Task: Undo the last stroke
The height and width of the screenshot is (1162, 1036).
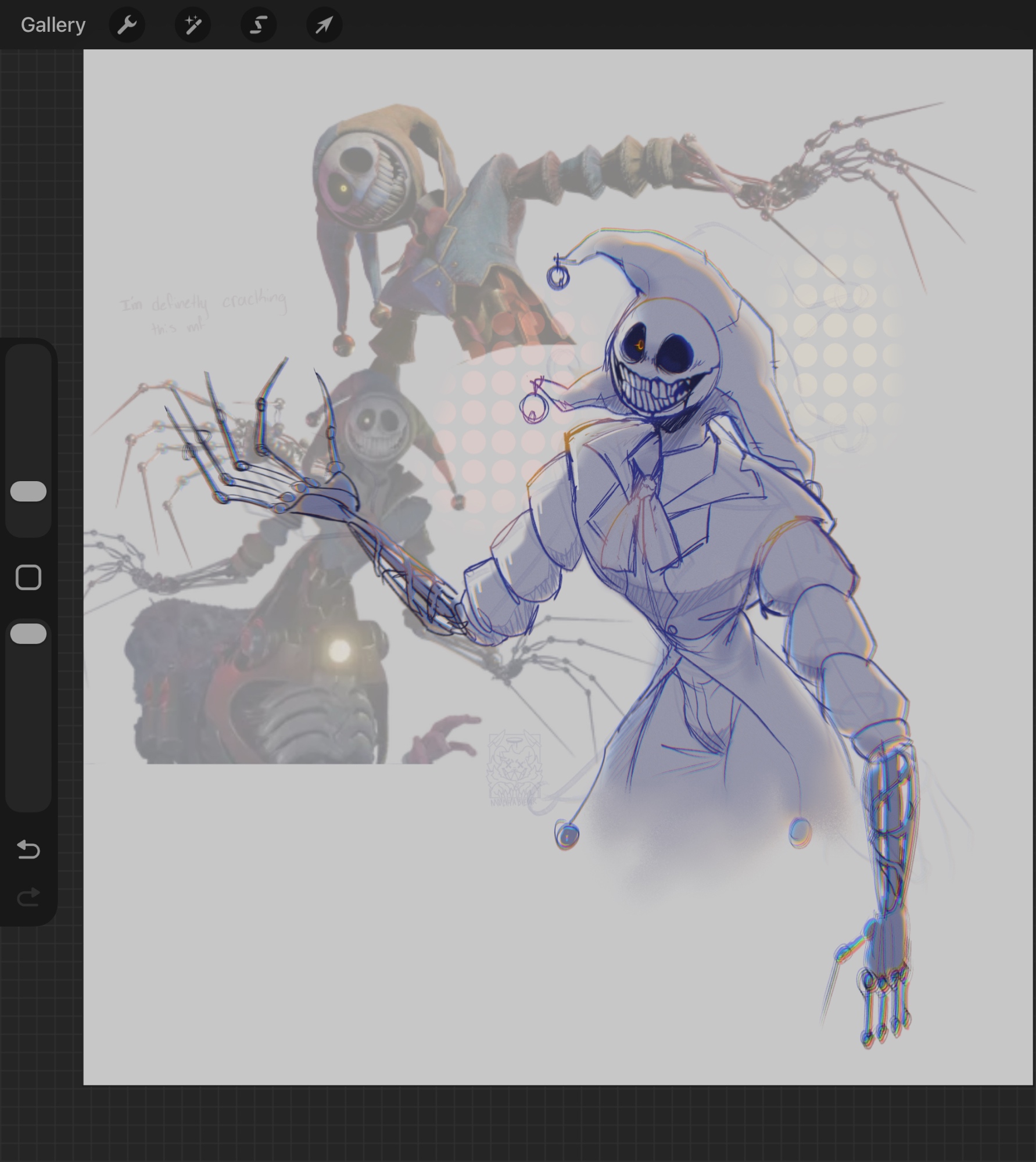Action: 28,849
